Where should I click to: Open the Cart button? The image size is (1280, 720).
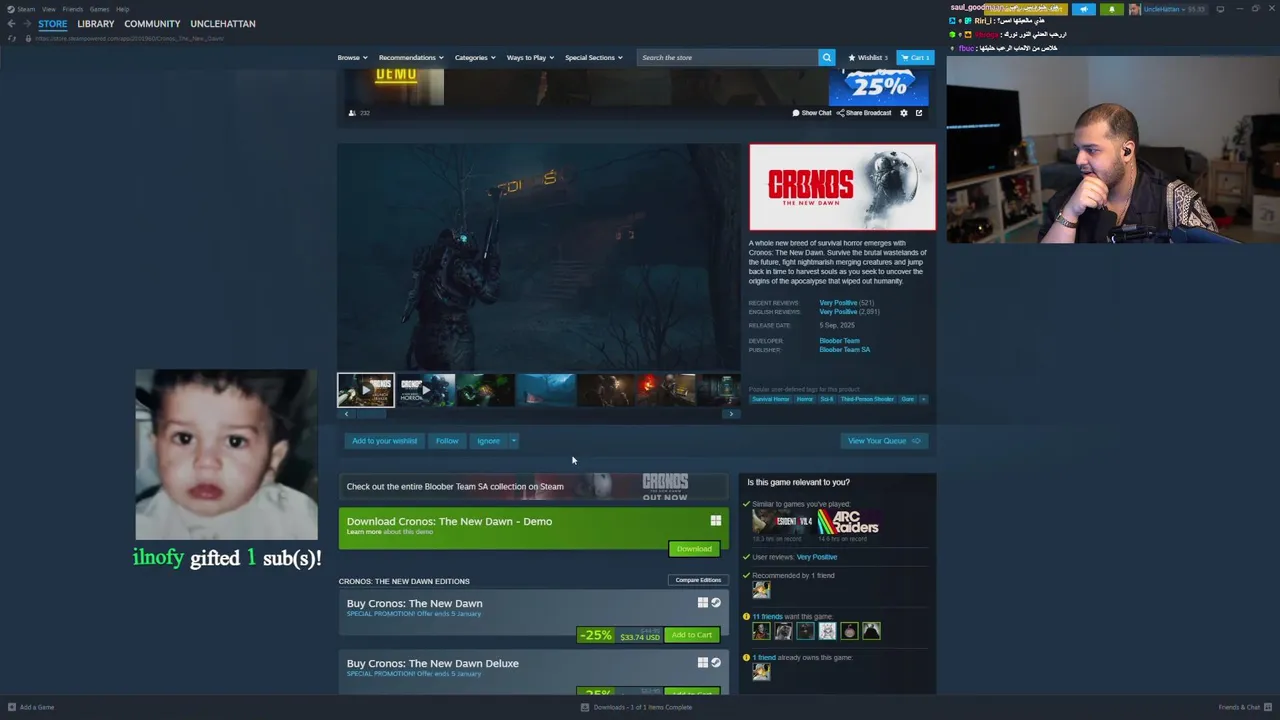coord(915,57)
